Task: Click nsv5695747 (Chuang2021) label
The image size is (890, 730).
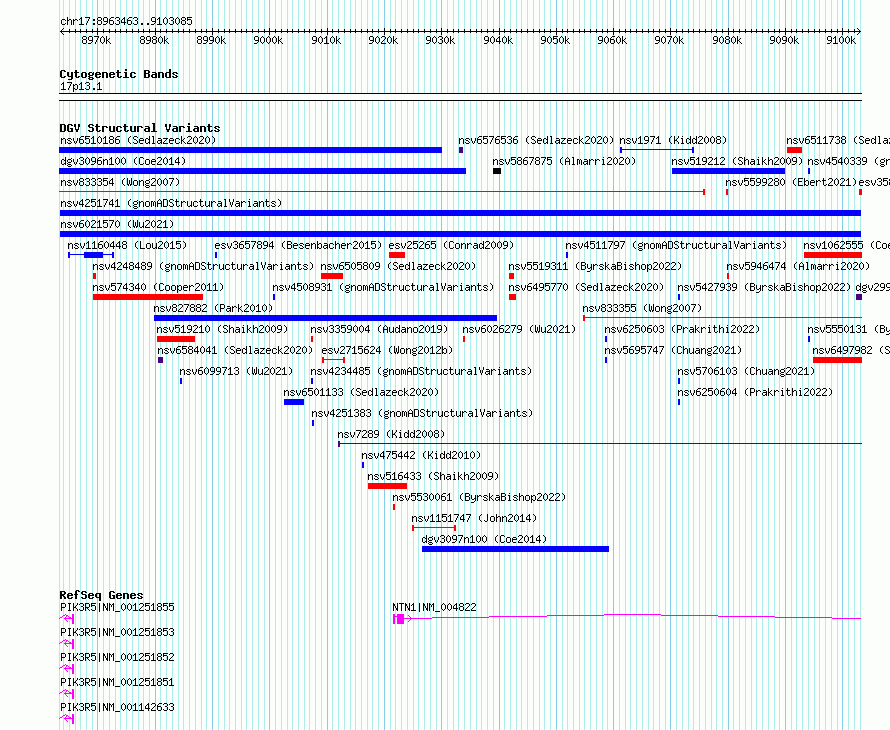Action: click(673, 350)
